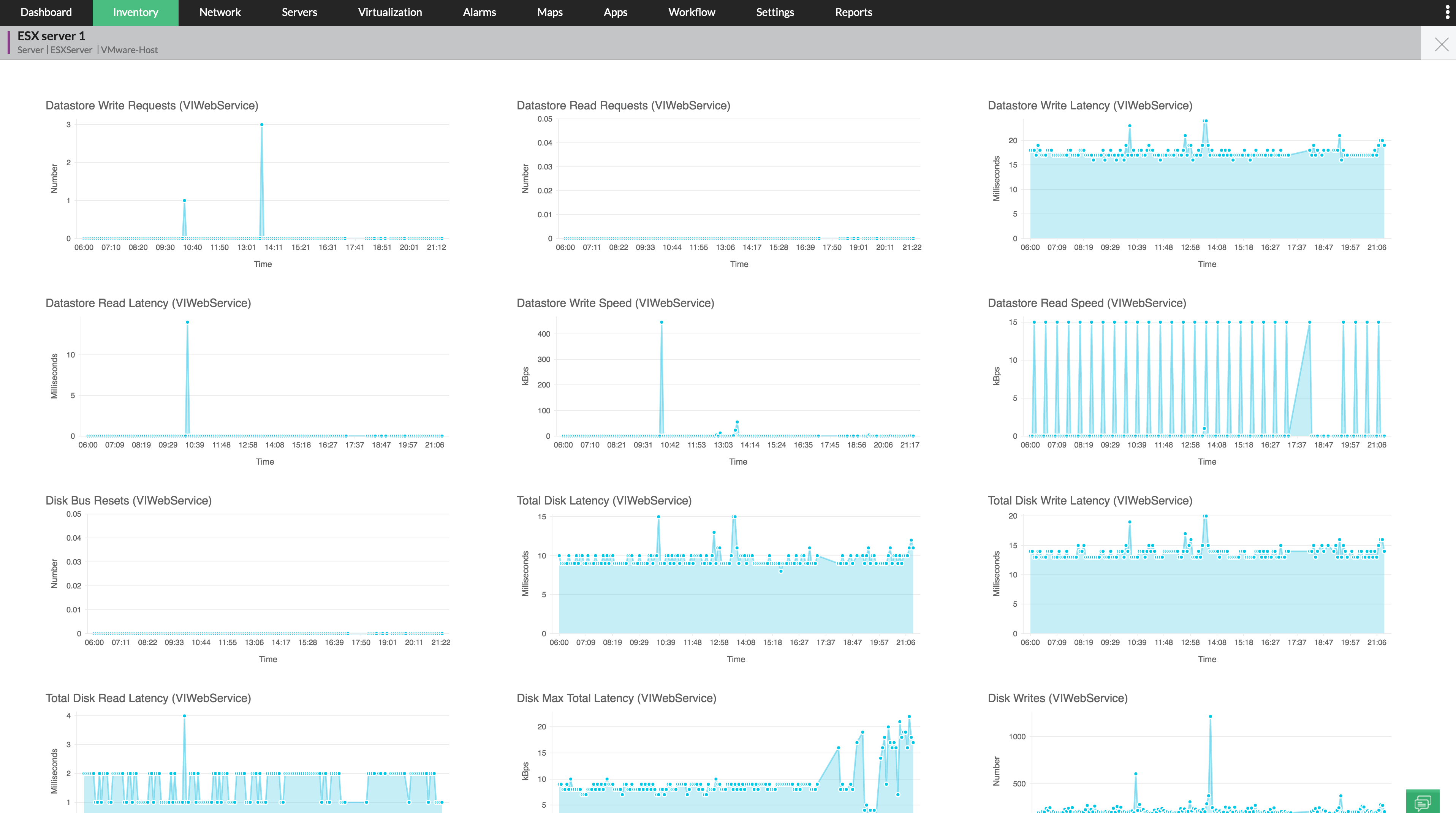Go to the Dashboard tab

46,13
